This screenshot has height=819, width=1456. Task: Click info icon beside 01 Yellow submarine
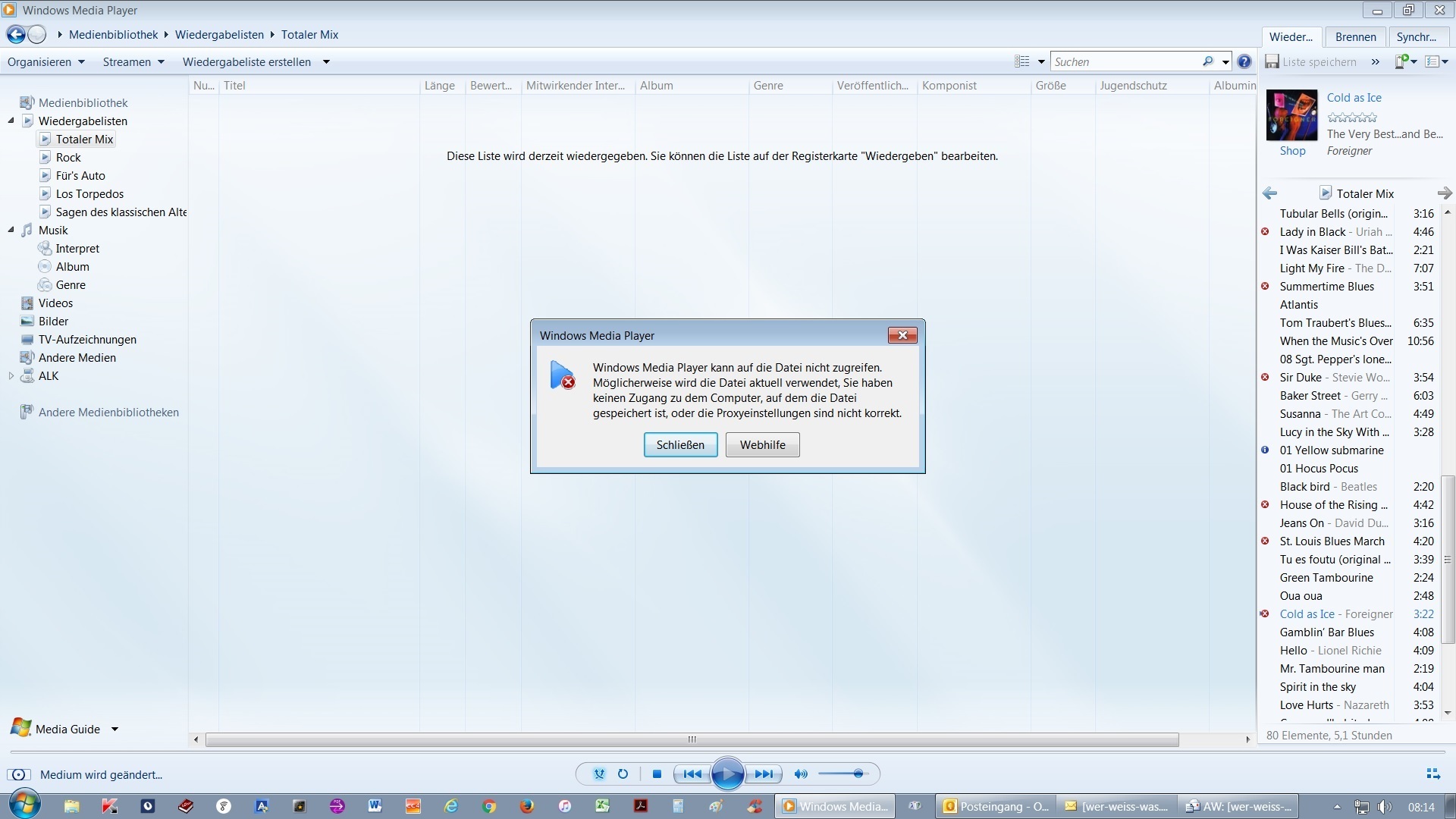[1265, 450]
